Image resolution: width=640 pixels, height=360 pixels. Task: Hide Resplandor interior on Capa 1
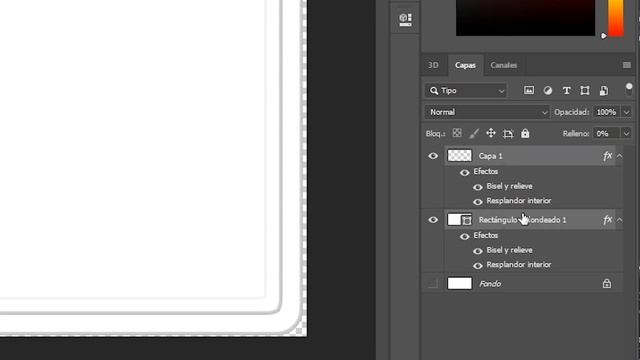coord(478,202)
